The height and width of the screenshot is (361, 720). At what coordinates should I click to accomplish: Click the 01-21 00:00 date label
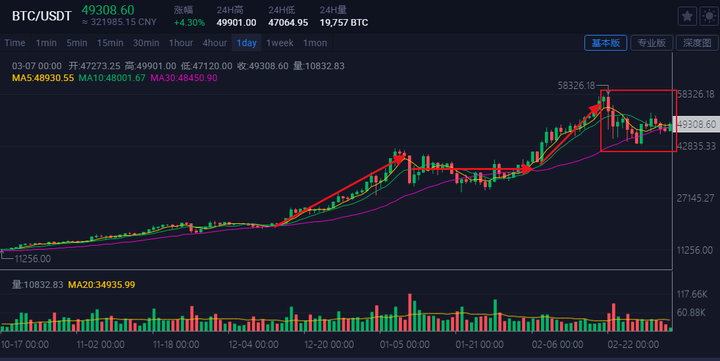click(x=479, y=344)
